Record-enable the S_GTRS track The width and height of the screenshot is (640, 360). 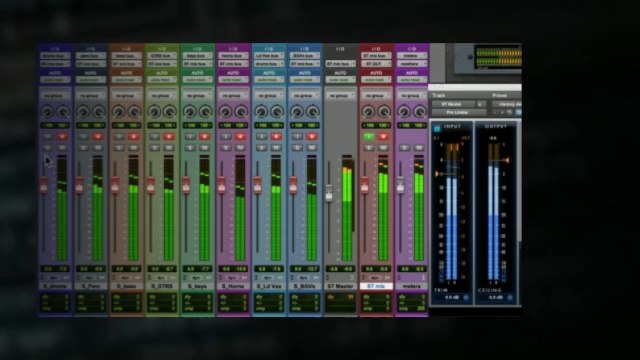pyautogui.click(x=169, y=136)
